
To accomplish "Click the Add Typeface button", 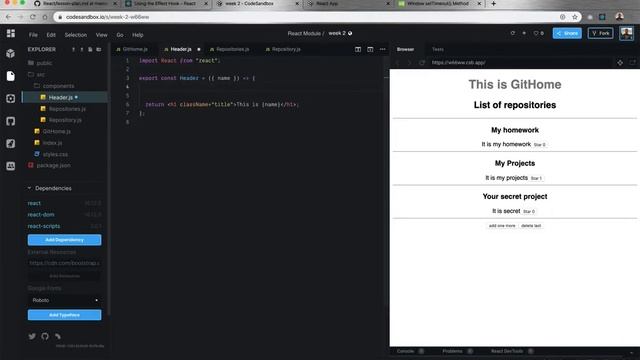I will point(64,315).
